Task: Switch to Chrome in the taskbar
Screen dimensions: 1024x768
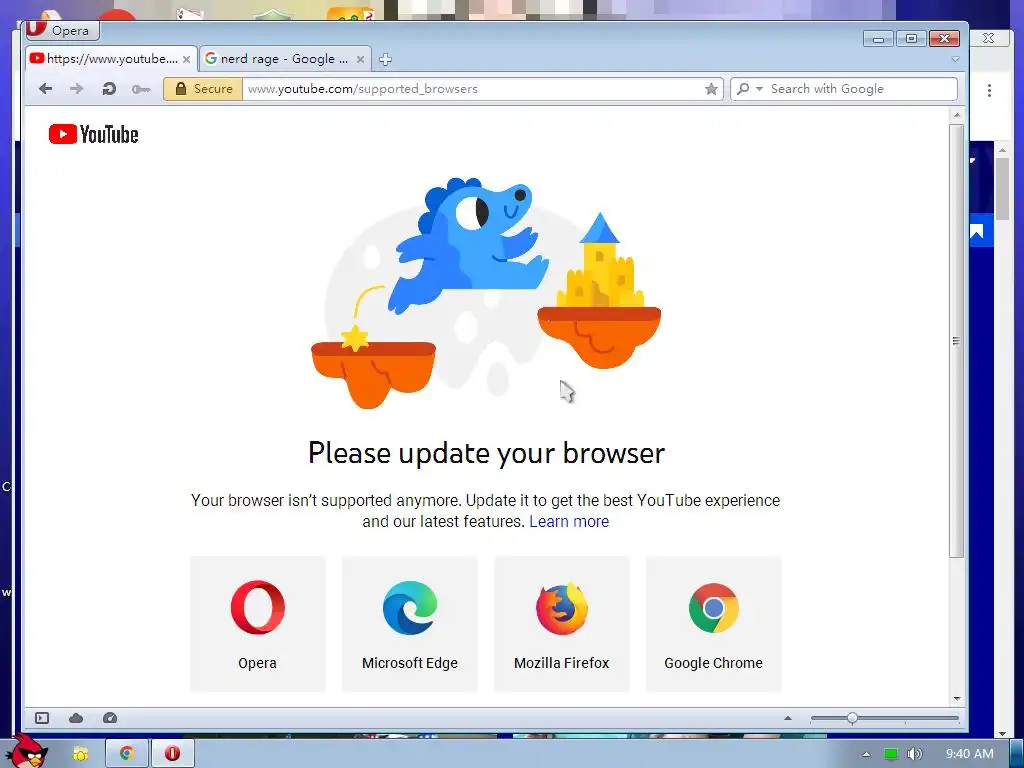Action: click(127, 754)
